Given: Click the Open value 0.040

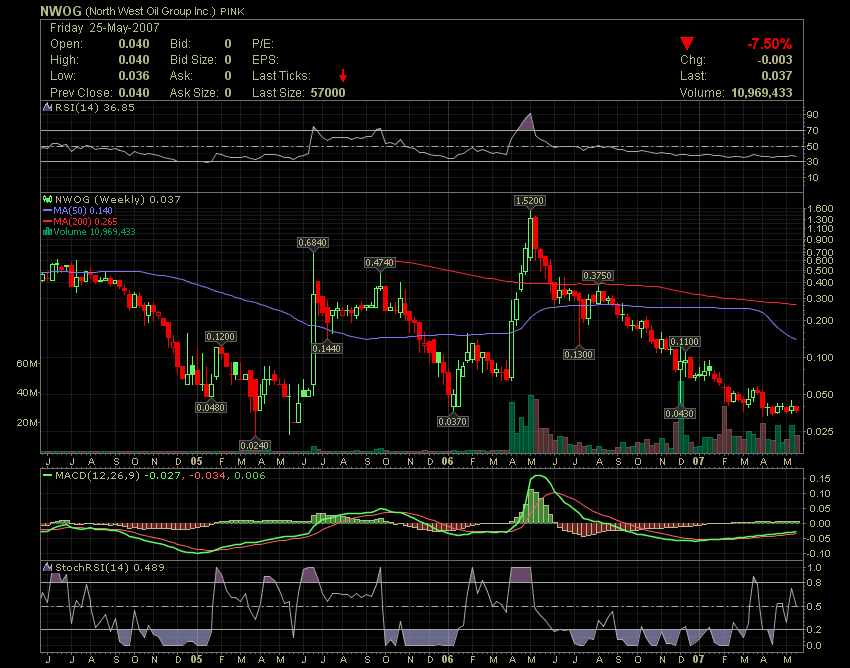Looking at the screenshot, I should (134, 44).
